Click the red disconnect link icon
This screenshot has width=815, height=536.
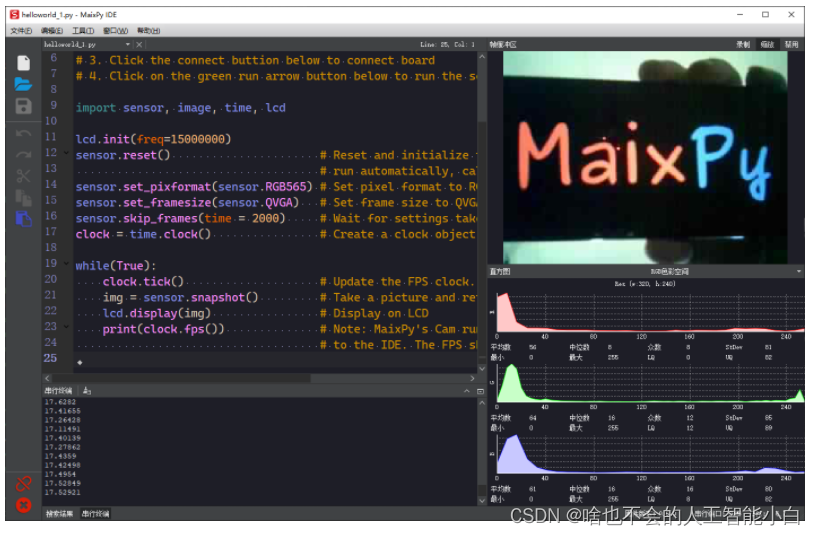pyautogui.click(x=23, y=484)
